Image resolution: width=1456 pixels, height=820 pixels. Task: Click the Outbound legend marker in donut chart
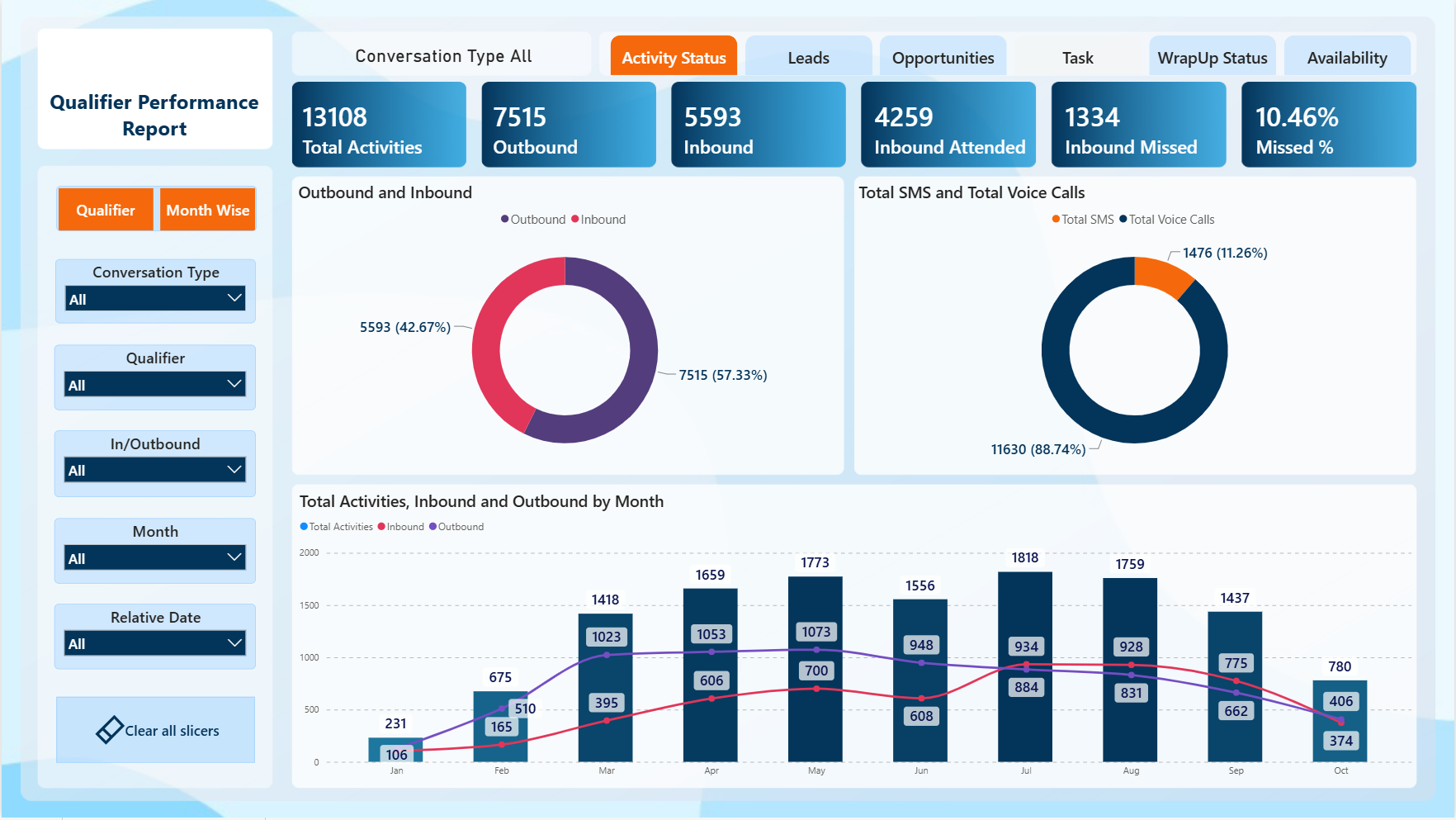pyautogui.click(x=504, y=219)
